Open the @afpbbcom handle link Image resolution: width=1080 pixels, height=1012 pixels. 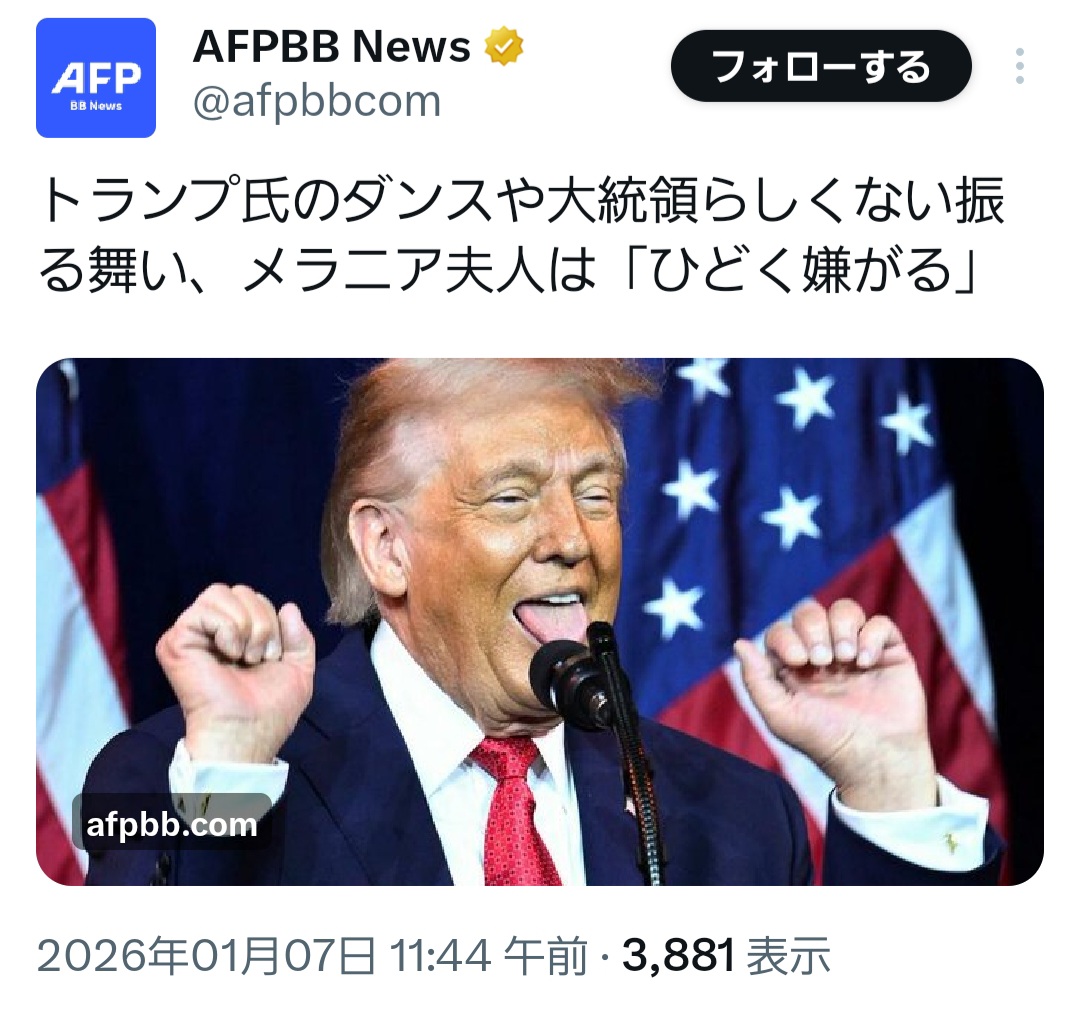[x=317, y=101]
